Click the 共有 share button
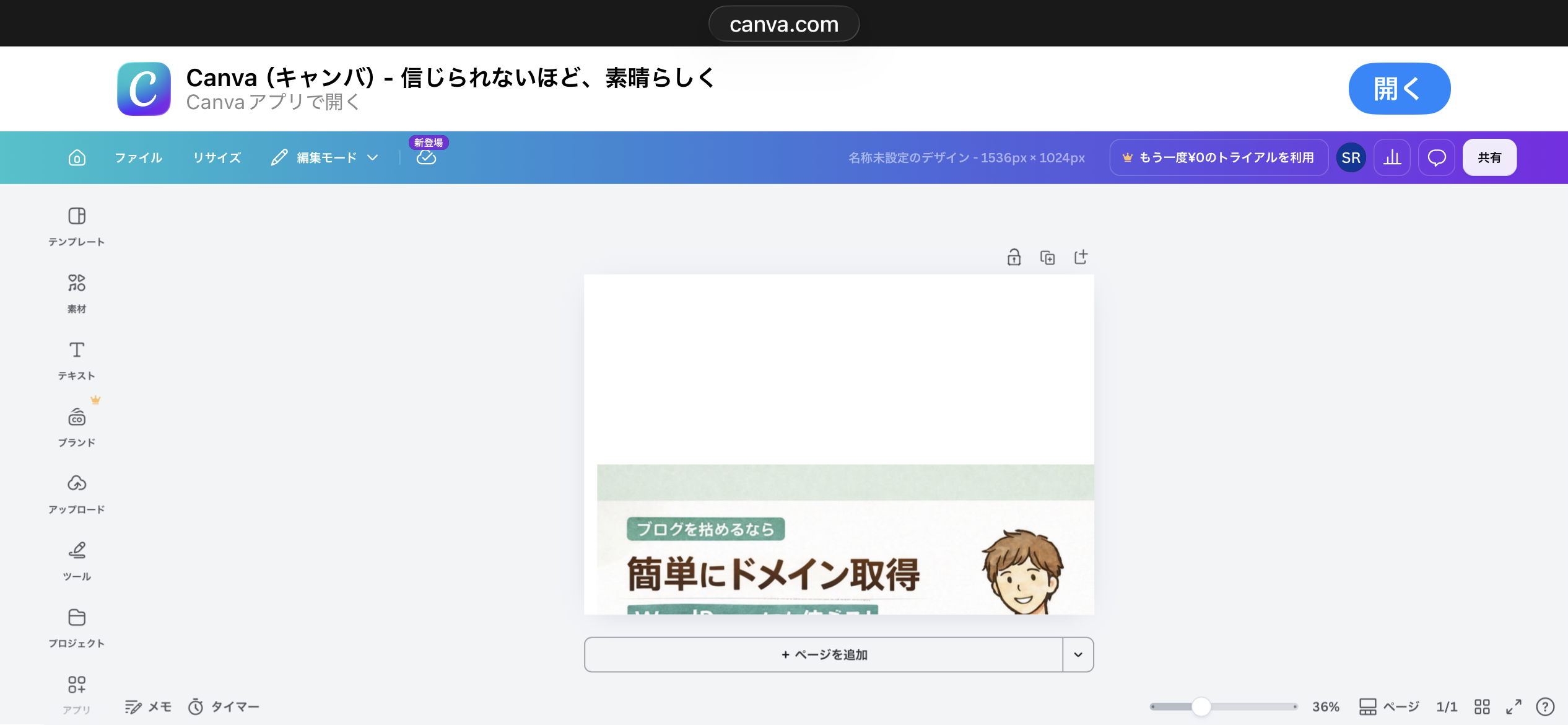 click(x=1489, y=157)
